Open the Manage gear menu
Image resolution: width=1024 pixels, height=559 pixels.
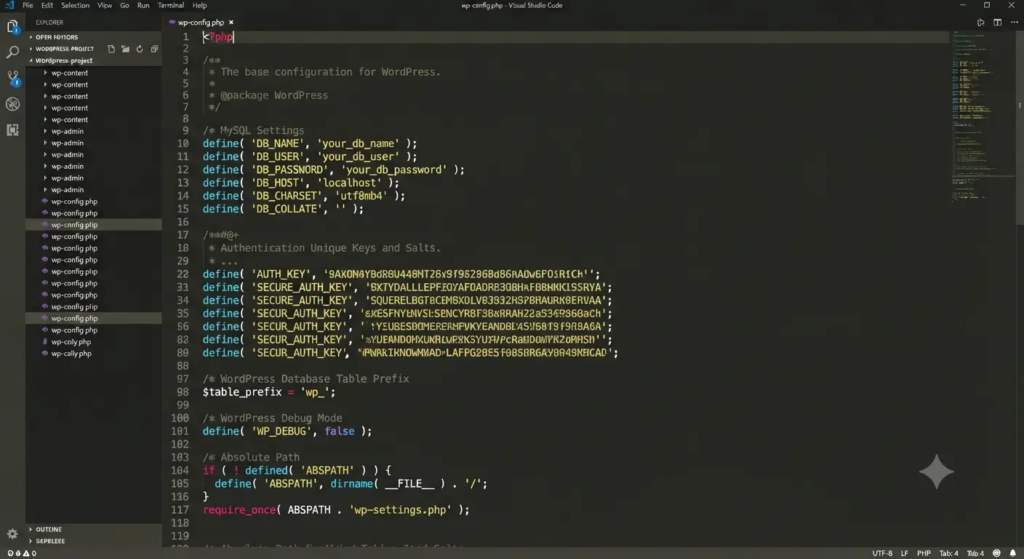[x=12, y=534]
